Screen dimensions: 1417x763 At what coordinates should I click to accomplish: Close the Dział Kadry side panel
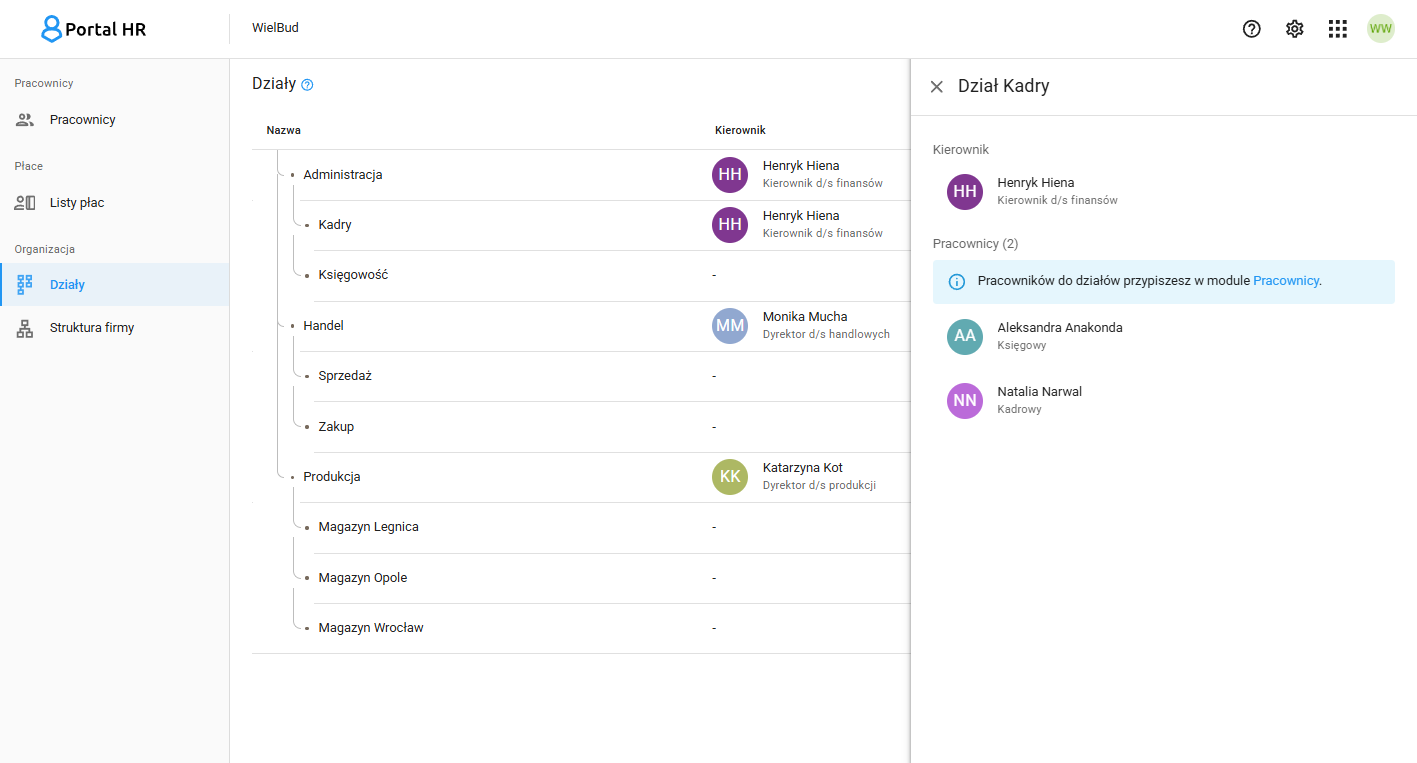point(936,87)
